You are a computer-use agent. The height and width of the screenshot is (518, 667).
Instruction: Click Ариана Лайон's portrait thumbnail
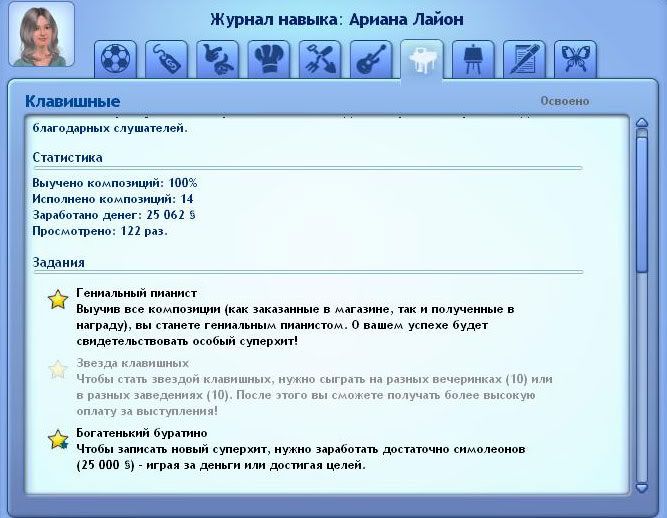(41, 35)
